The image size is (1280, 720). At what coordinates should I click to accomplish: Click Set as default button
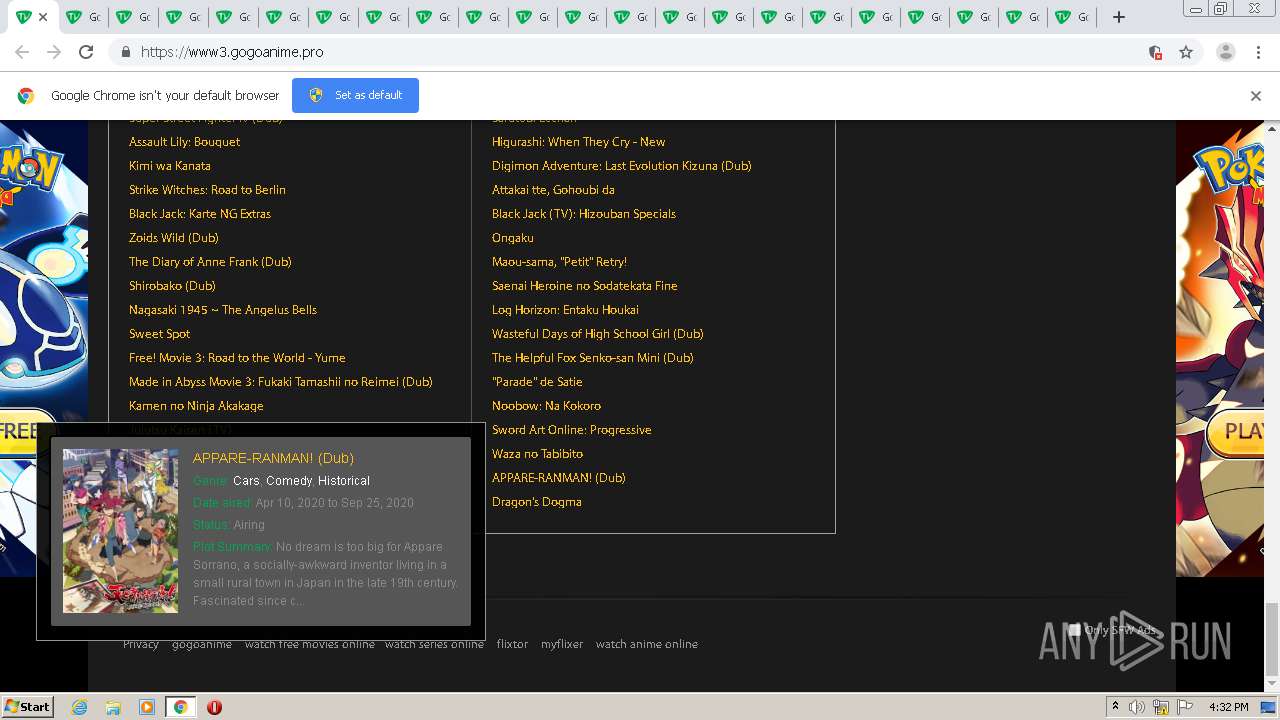(355, 95)
